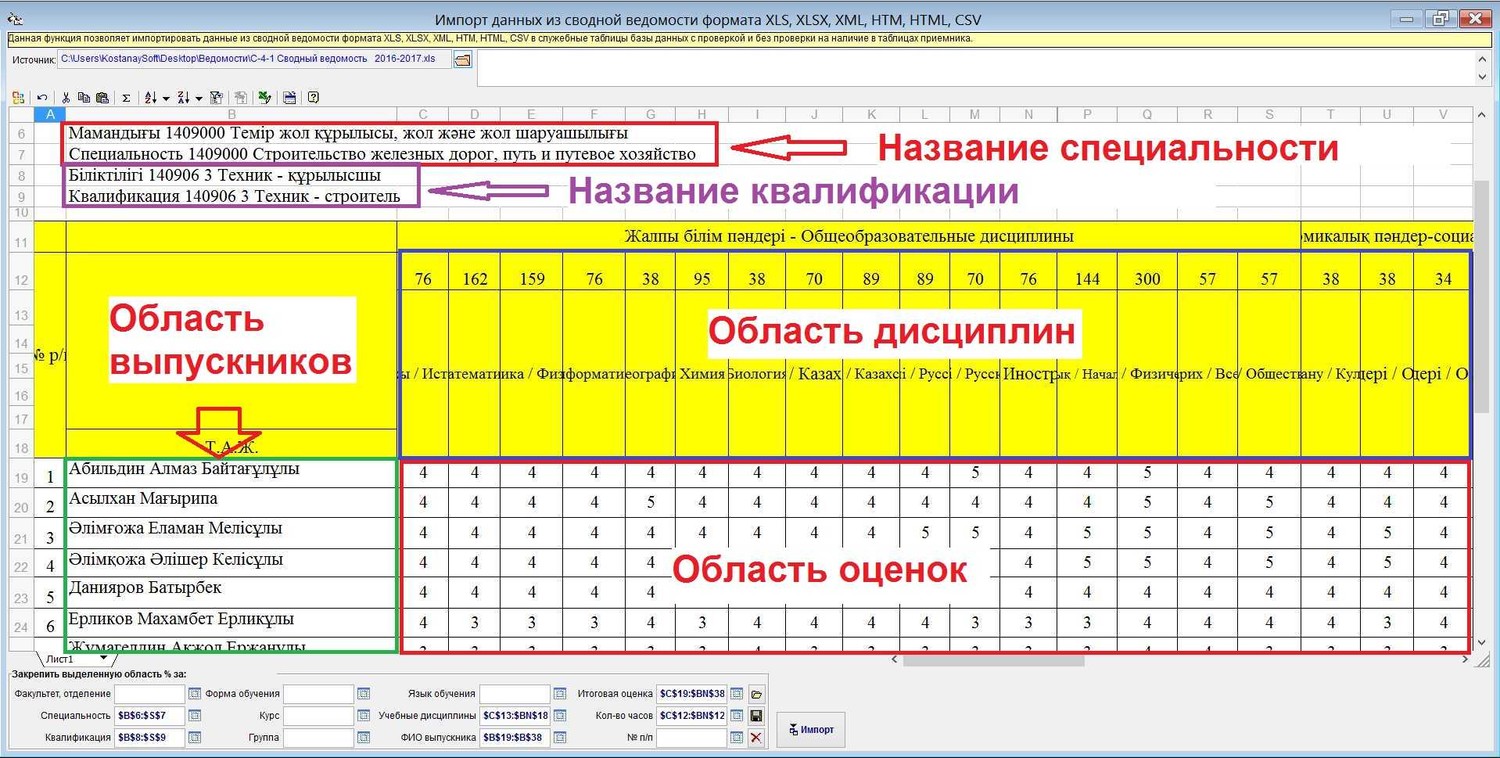Open the descending sort dropdown arrow
Screen dimensions: 1500x758
click(x=199, y=98)
